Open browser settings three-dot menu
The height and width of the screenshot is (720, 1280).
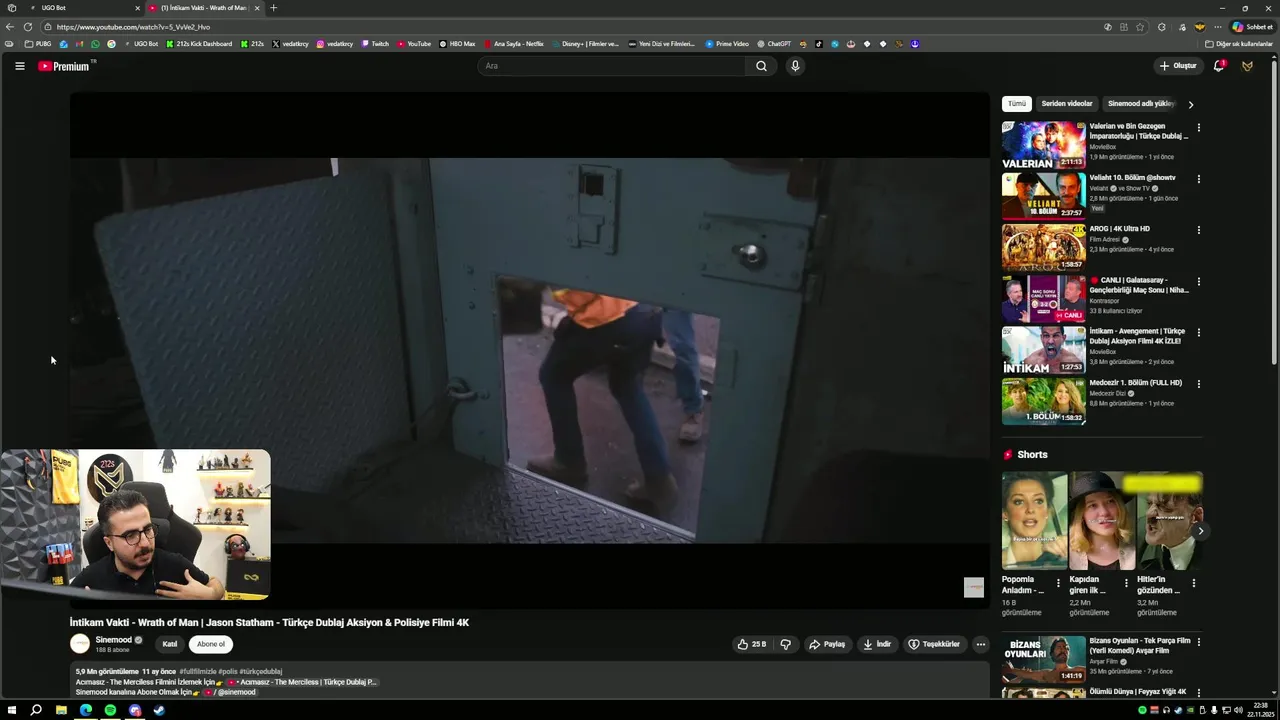[1218, 27]
